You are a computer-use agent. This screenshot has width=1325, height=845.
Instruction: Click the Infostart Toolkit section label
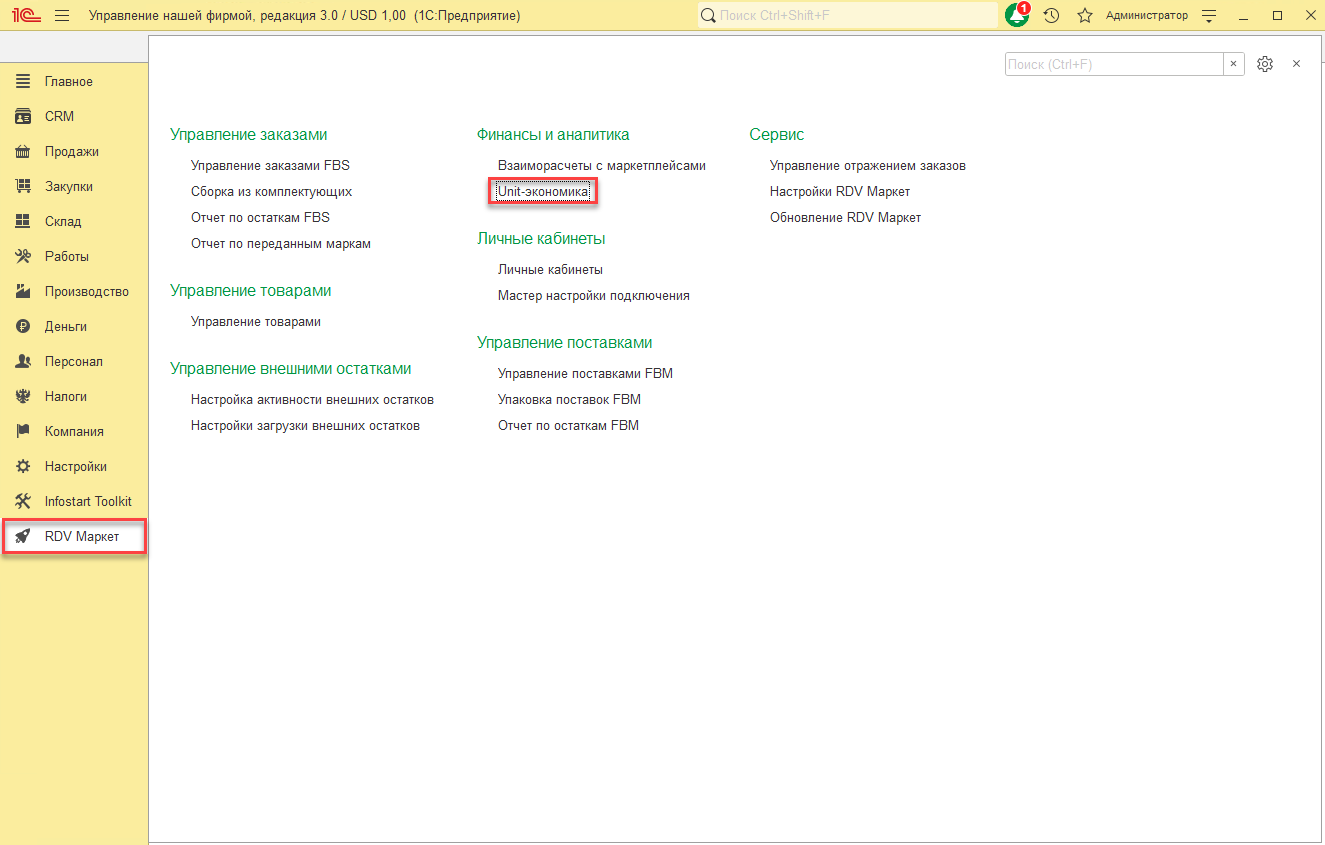pyautogui.click(x=88, y=501)
